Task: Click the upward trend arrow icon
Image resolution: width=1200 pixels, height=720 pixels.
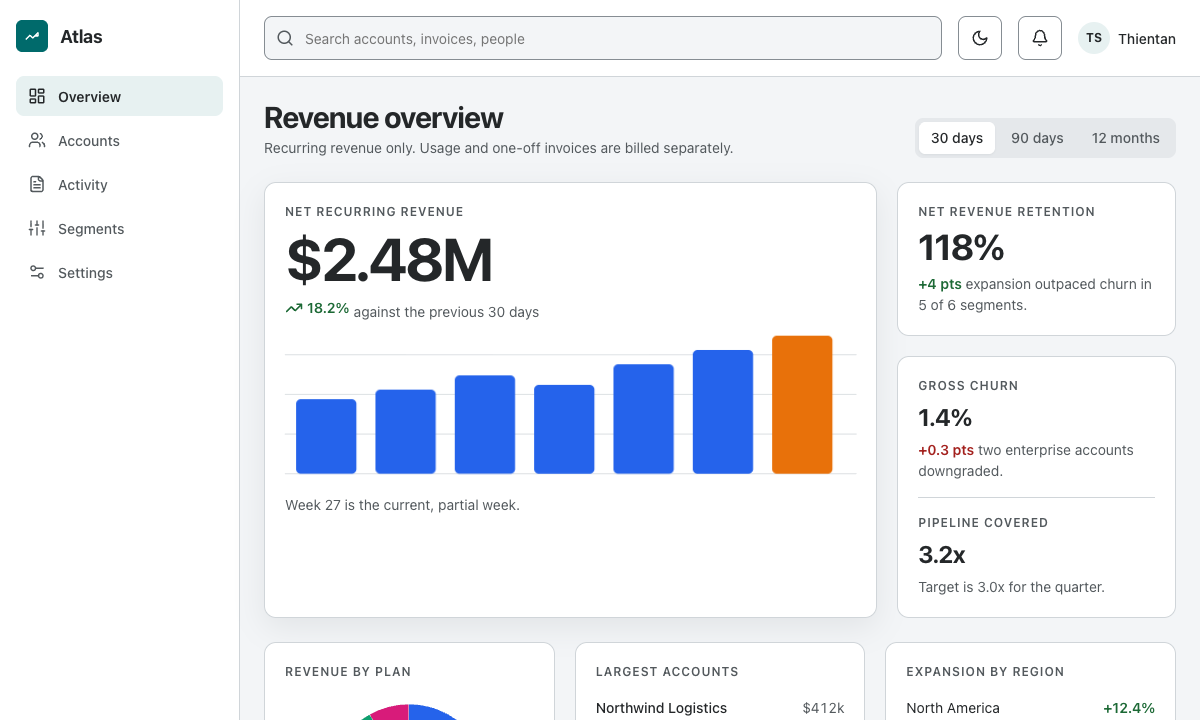Action: [x=294, y=309]
